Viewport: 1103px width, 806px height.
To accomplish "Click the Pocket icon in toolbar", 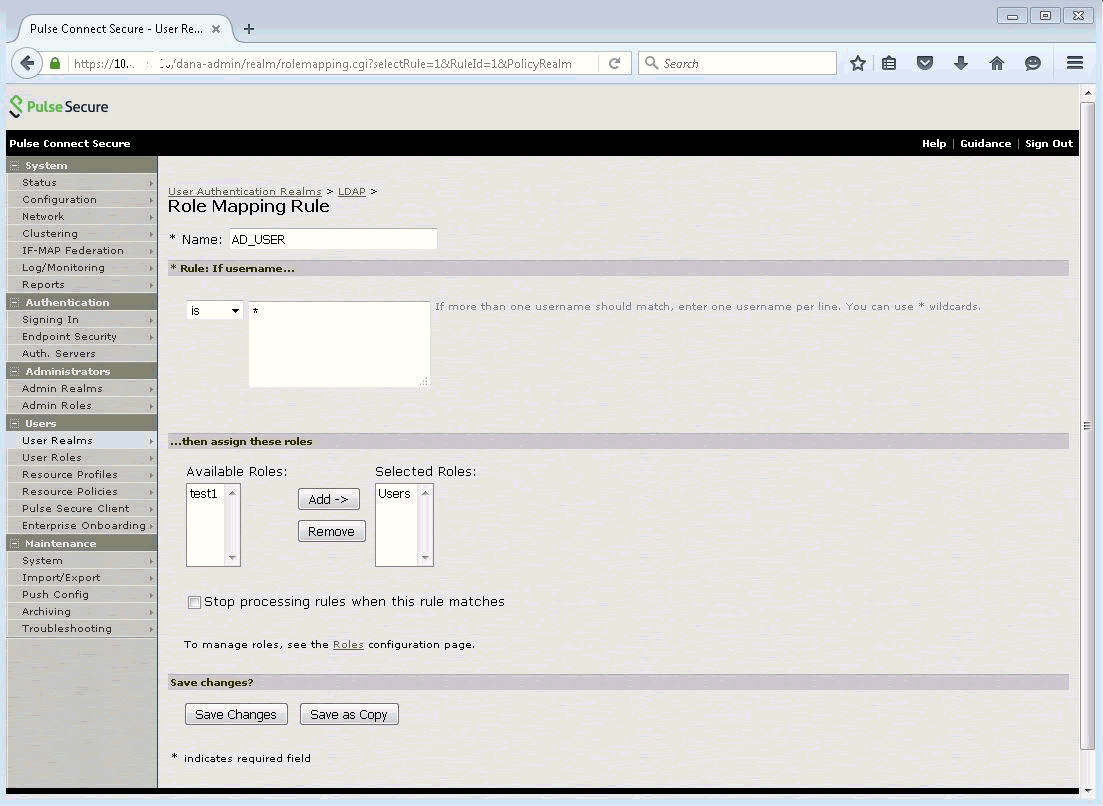I will pyautogui.click(x=925, y=63).
